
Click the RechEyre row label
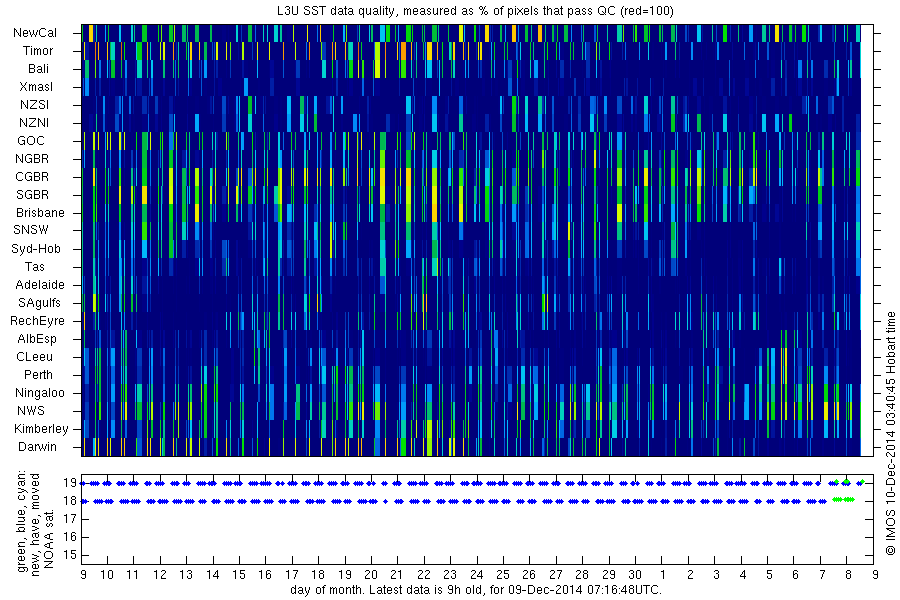(37, 321)
